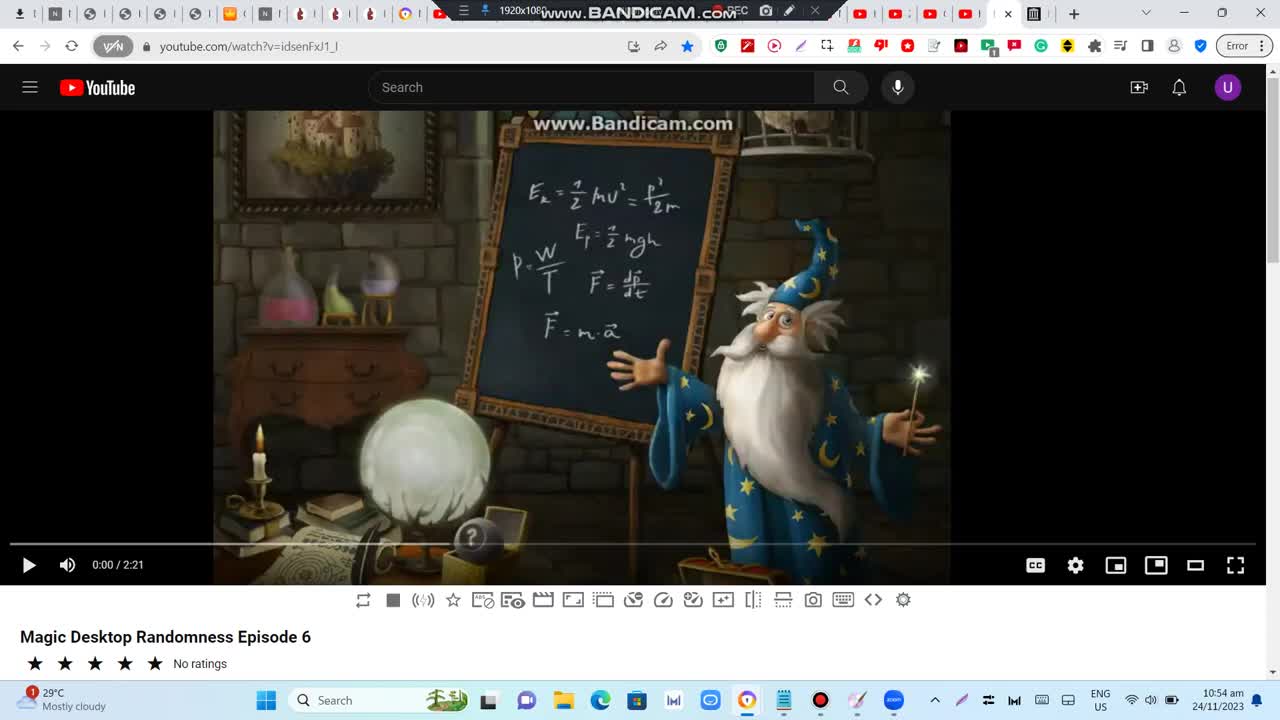Click the Magic Desktop Randomness Episode 6 title
Viewport: 1280px width, 720px height.
pyautogui.click(x=165, y=637)
